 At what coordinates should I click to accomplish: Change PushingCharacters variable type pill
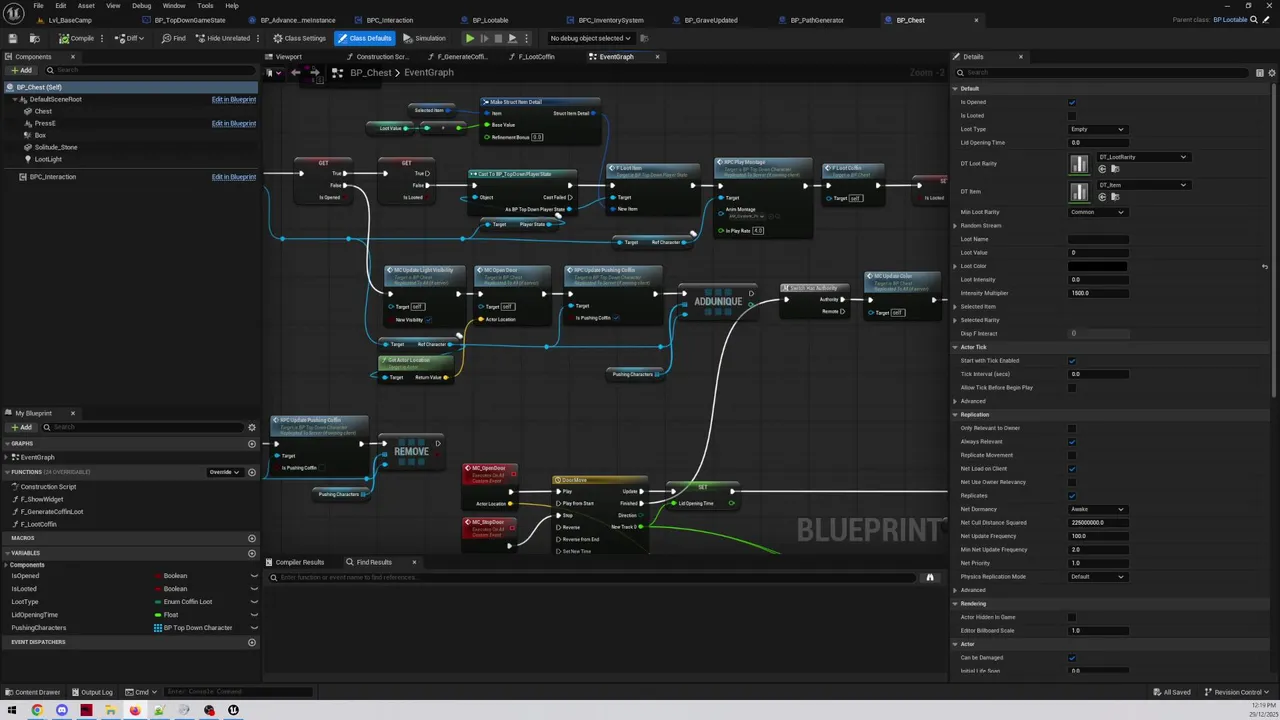point(193,628)
